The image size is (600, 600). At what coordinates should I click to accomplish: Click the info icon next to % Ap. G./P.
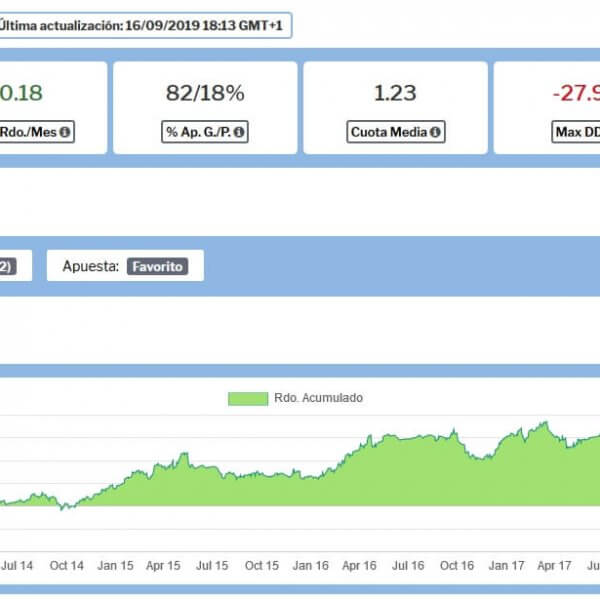[x=239, y=132]
